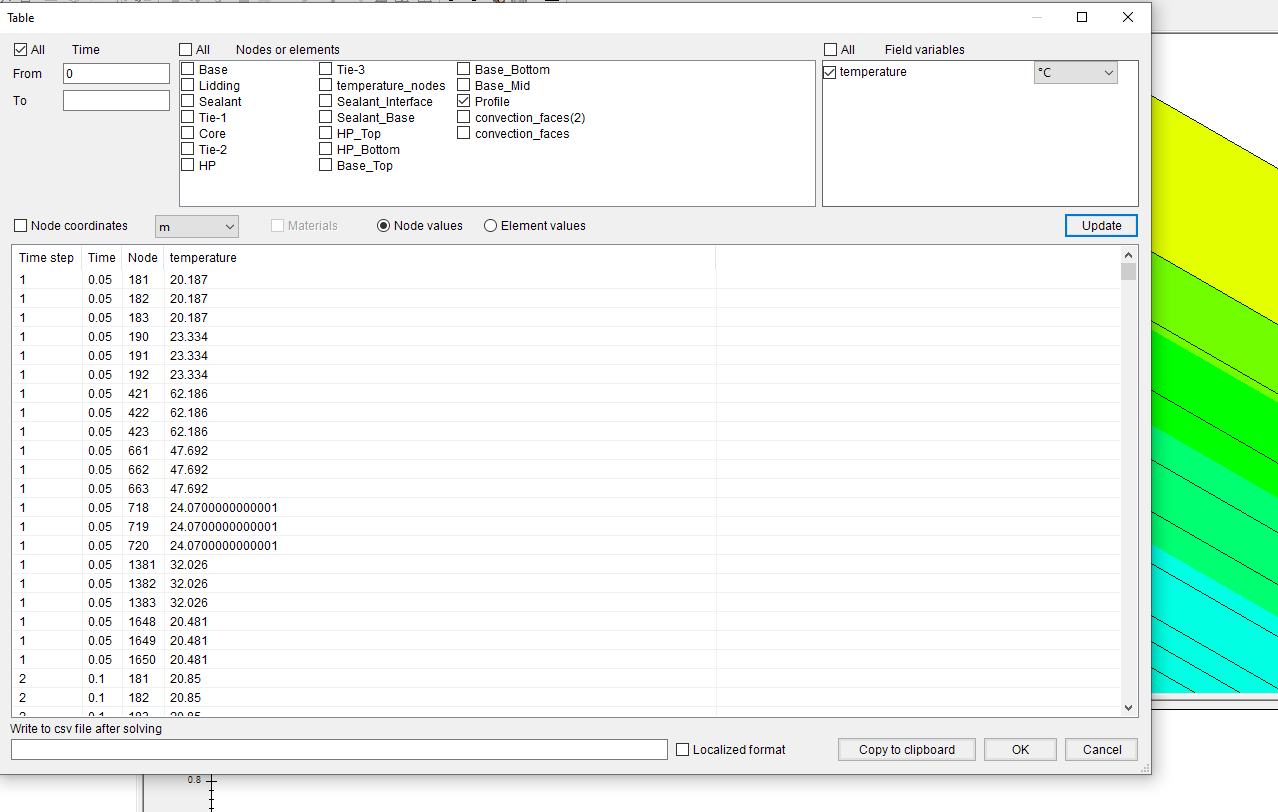
Task: Minimize the Table dialog window
Action: (1037, 17)
